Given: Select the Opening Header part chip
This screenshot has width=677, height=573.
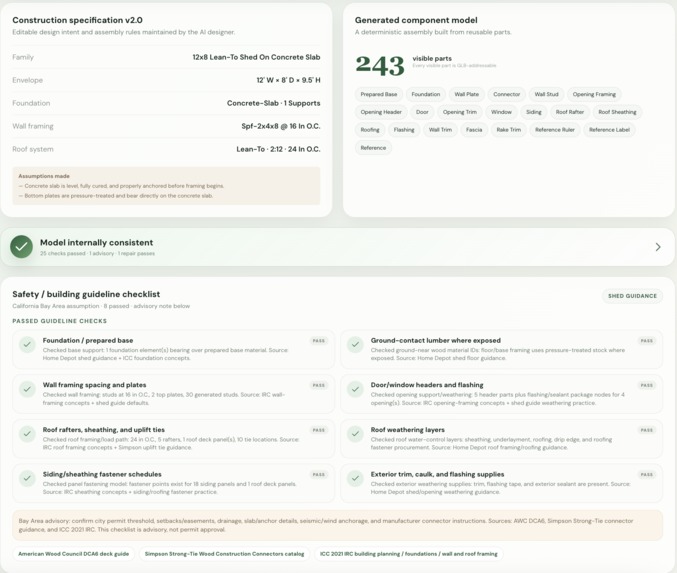Looking at the screenshot, I should coord(381,112).
